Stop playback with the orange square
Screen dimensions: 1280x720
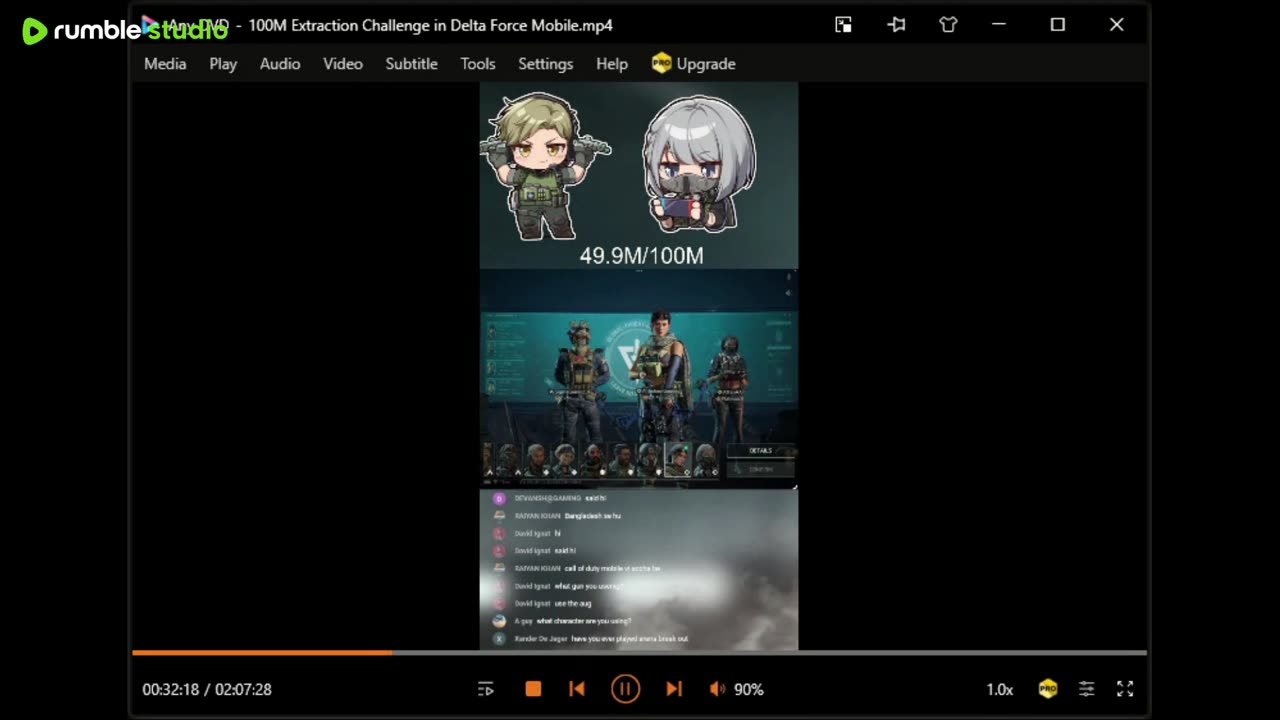tap(533, 689)
